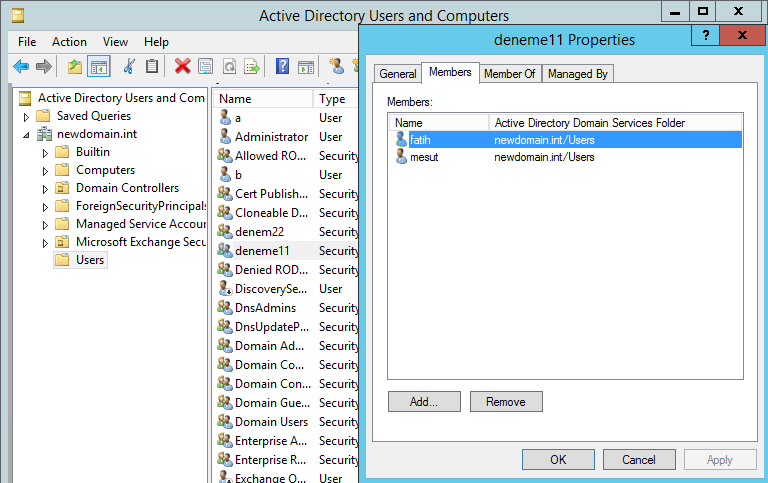
Task: Click the Properties toolbar icon
Action: 205,67
